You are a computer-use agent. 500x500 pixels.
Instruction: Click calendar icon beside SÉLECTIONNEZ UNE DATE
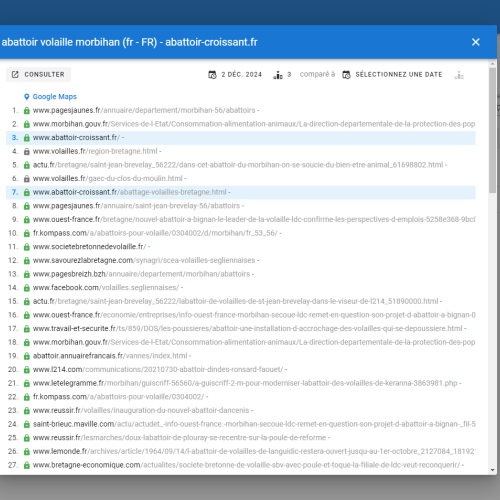(346, 75)
